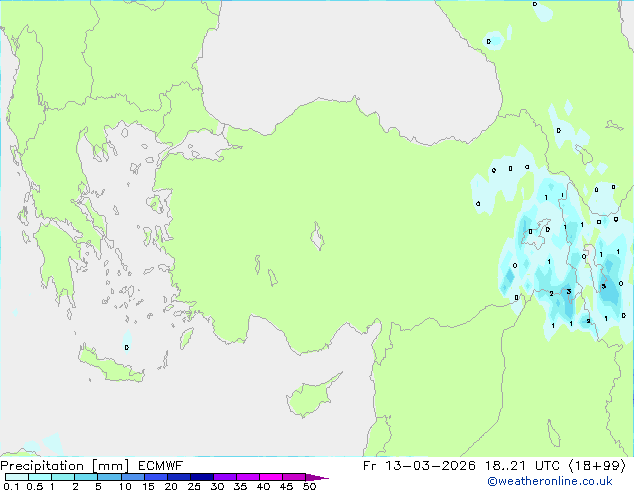This screenshot has width=634, height=490.
Task: Click the '(18+99)' forecast offset text
Action: [x=597, y=466]
